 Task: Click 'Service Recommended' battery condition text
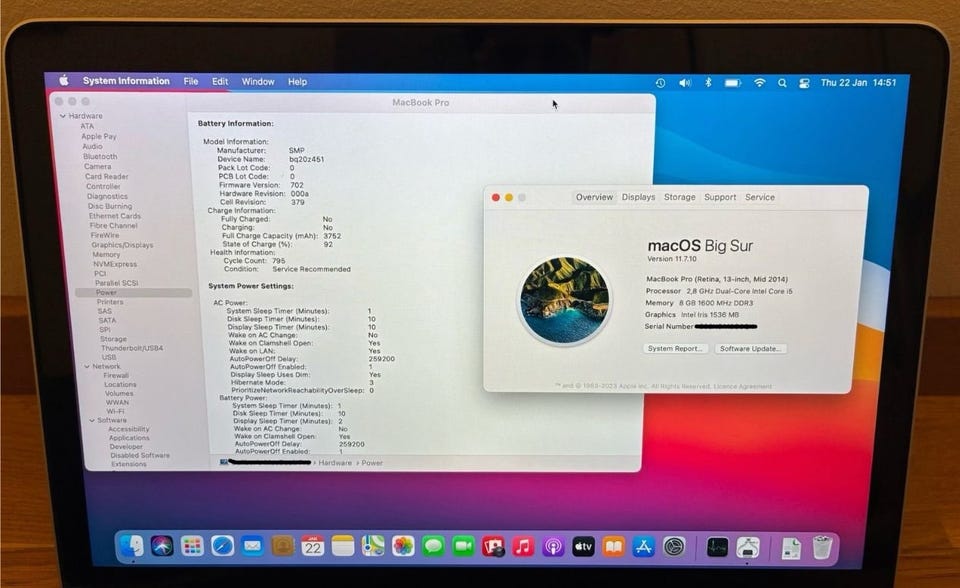311,269
